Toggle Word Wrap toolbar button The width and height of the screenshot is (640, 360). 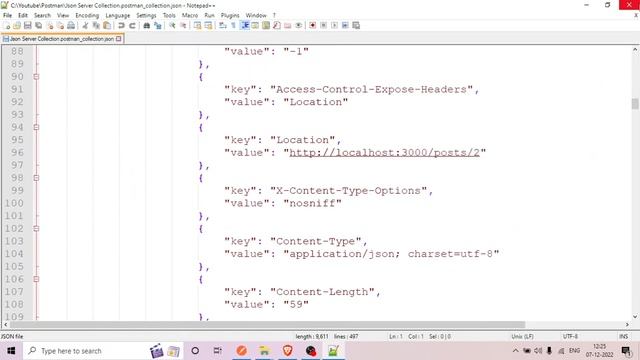click(223, 25)
